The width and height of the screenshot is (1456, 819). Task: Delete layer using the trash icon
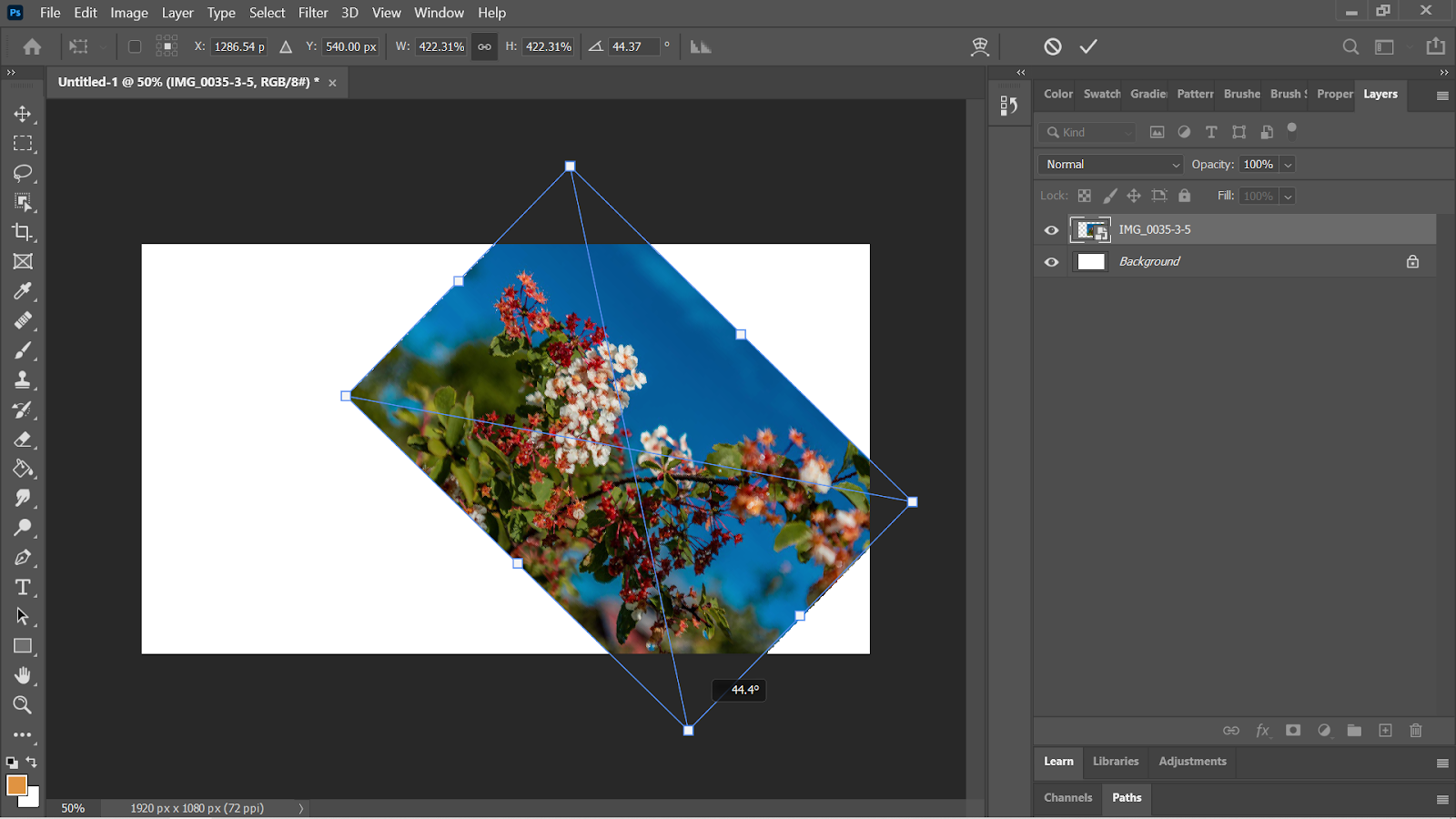(1415, 731)
